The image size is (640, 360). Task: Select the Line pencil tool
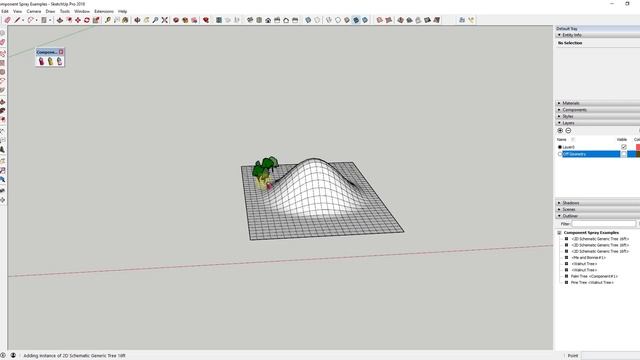click(17, 20)
